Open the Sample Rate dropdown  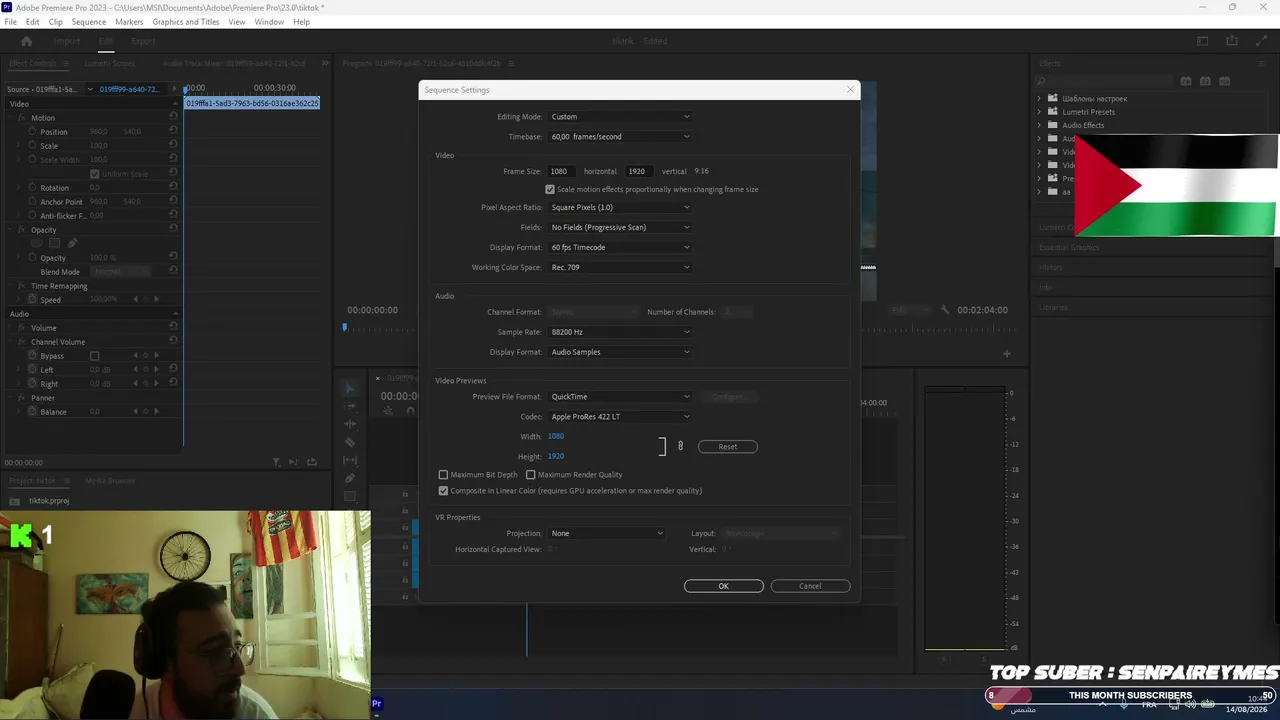pyautogui.click(x=620, y=332)
